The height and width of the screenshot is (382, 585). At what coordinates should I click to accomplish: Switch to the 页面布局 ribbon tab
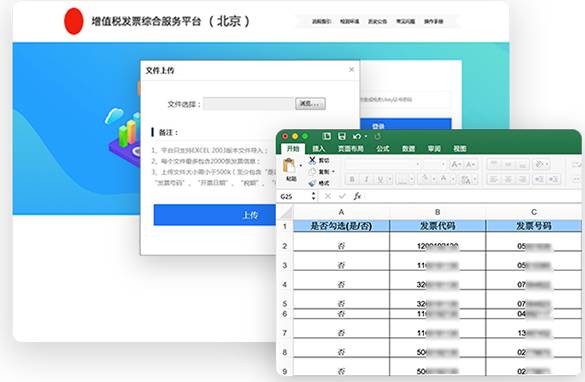click(351, 149)
